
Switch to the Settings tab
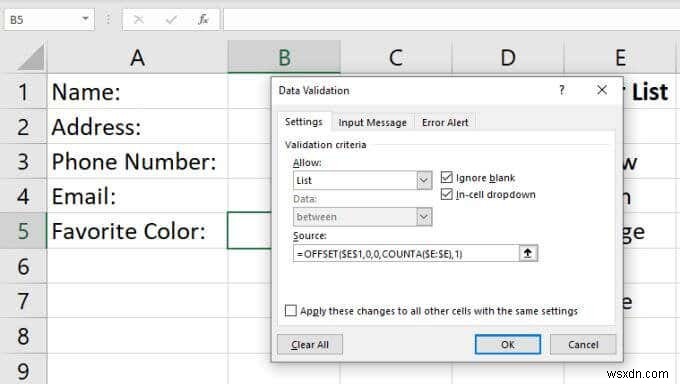point(304,122)
